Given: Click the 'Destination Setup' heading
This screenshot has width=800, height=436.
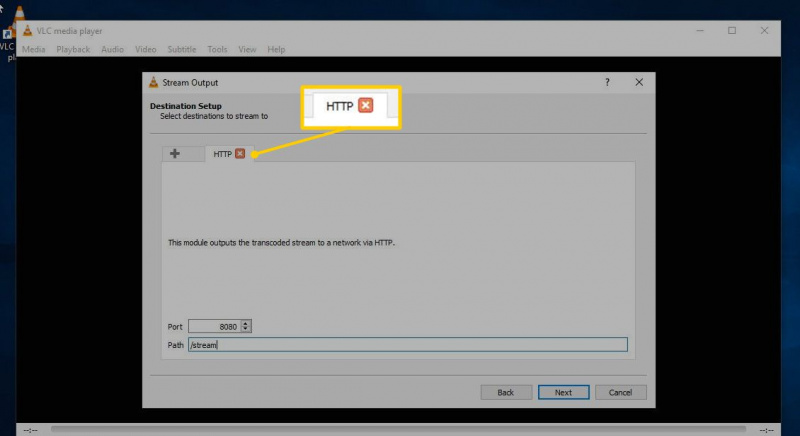Looking at the screenshot, I should pos(186,106).
